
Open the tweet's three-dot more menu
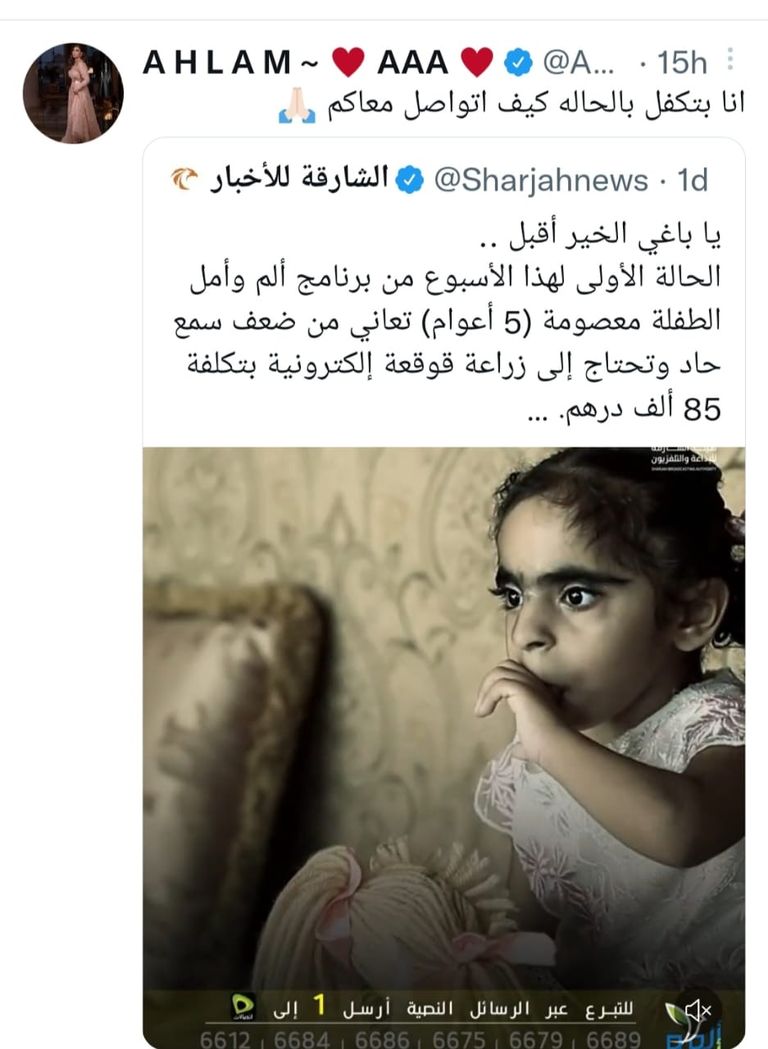point(731,60)
